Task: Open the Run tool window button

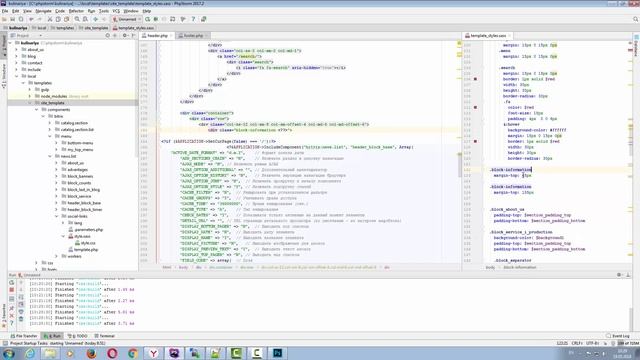Action: point(52,336)
